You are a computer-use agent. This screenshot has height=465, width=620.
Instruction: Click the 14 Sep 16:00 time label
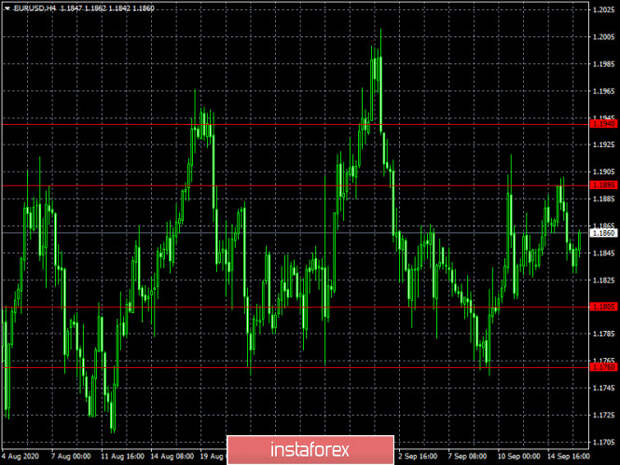568,456
